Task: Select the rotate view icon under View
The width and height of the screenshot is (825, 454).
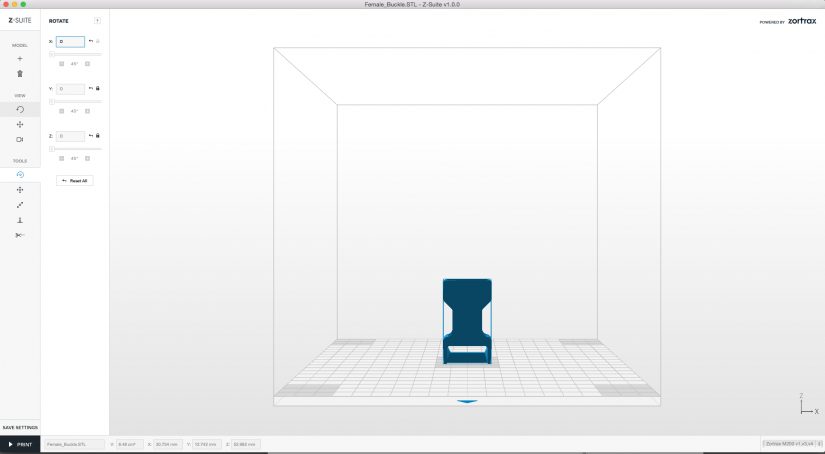Action: (20, 109)
